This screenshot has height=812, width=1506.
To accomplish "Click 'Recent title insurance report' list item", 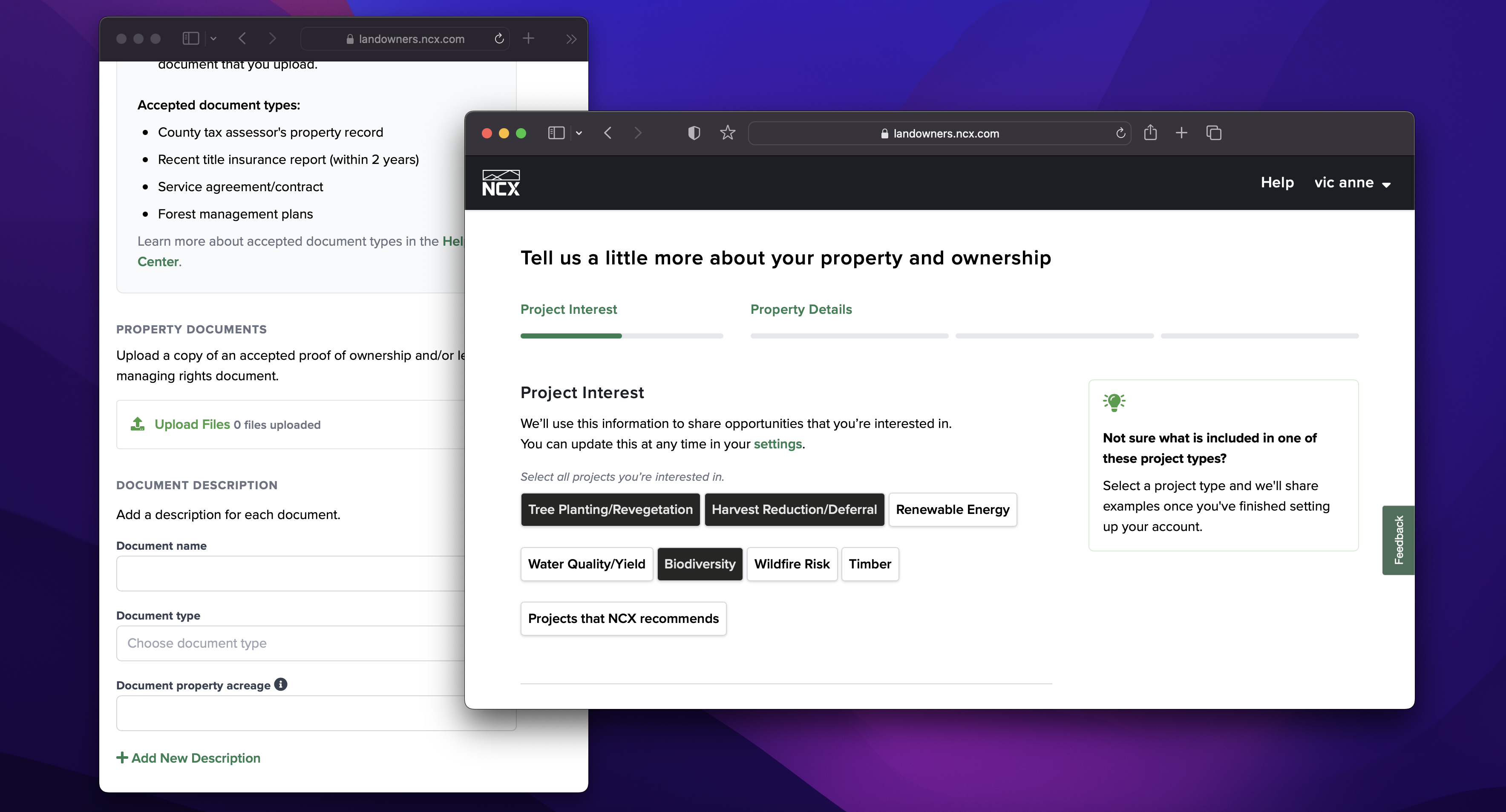I will point(288,160).
